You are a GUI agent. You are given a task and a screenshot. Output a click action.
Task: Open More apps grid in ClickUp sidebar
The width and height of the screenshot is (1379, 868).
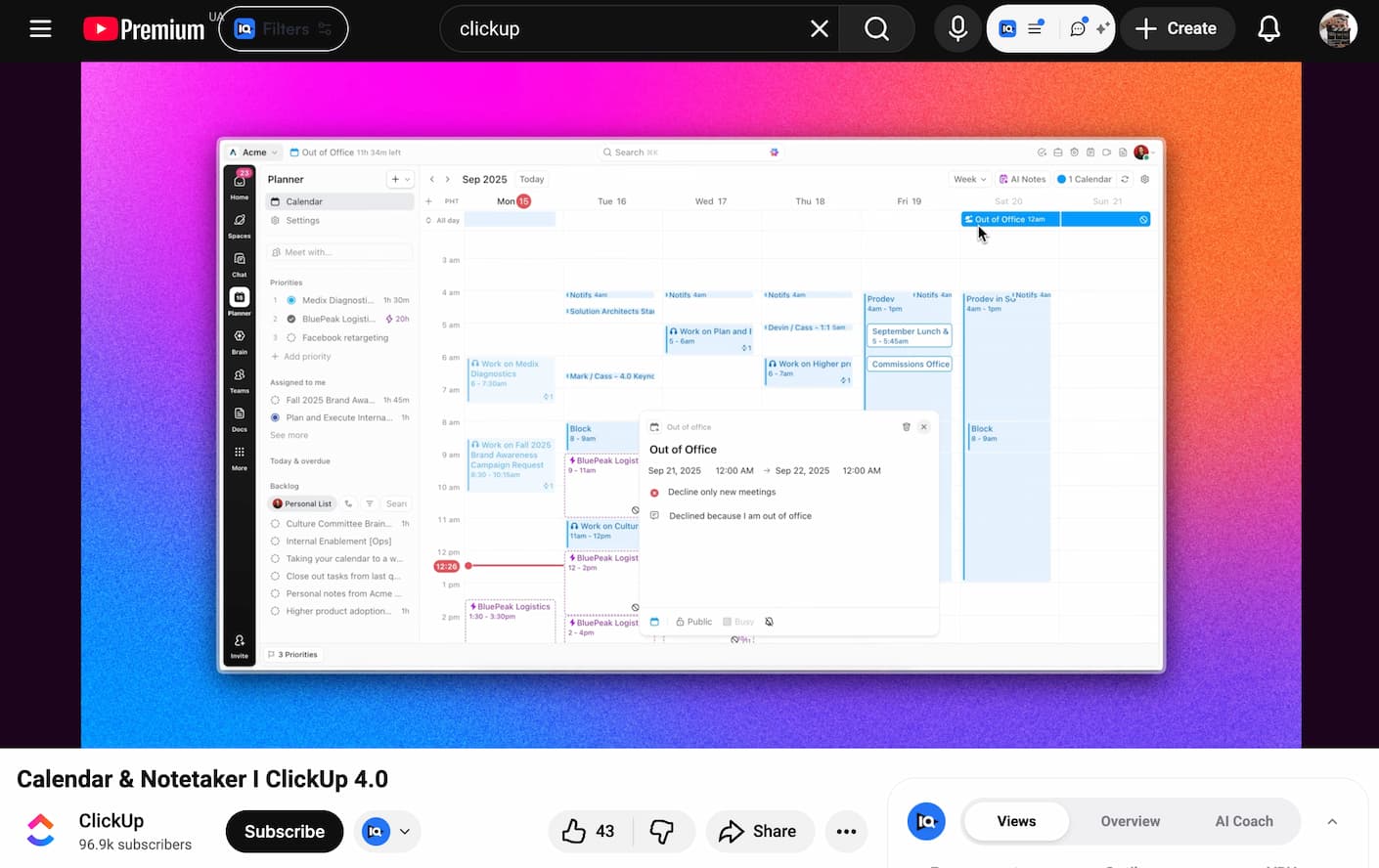(x=240, y=457)
